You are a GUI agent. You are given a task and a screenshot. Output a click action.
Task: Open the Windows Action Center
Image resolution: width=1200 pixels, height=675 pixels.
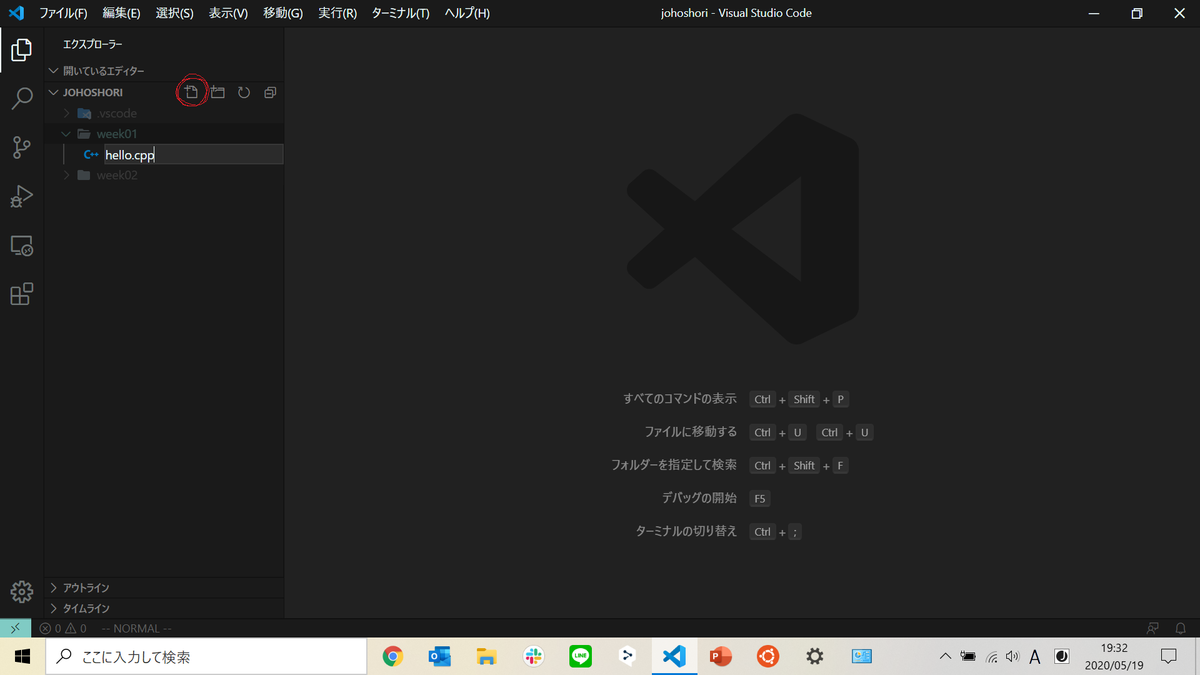coord(1168,656)
